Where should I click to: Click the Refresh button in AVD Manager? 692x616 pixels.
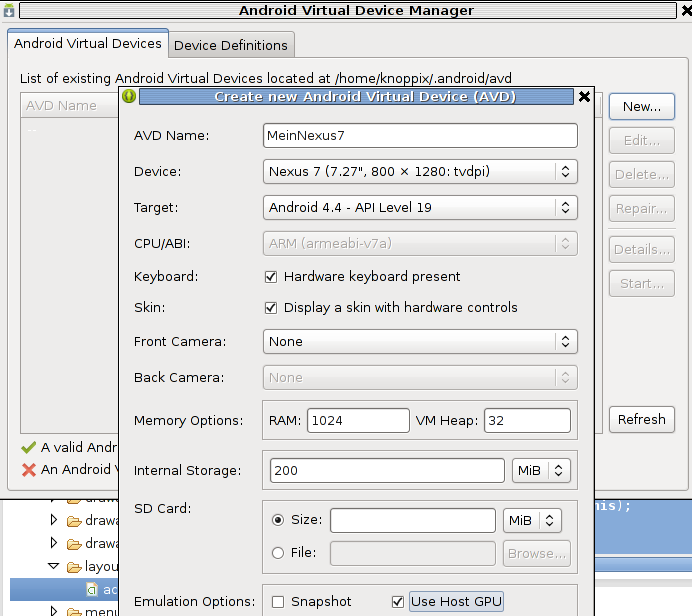[x=642, y=420]
